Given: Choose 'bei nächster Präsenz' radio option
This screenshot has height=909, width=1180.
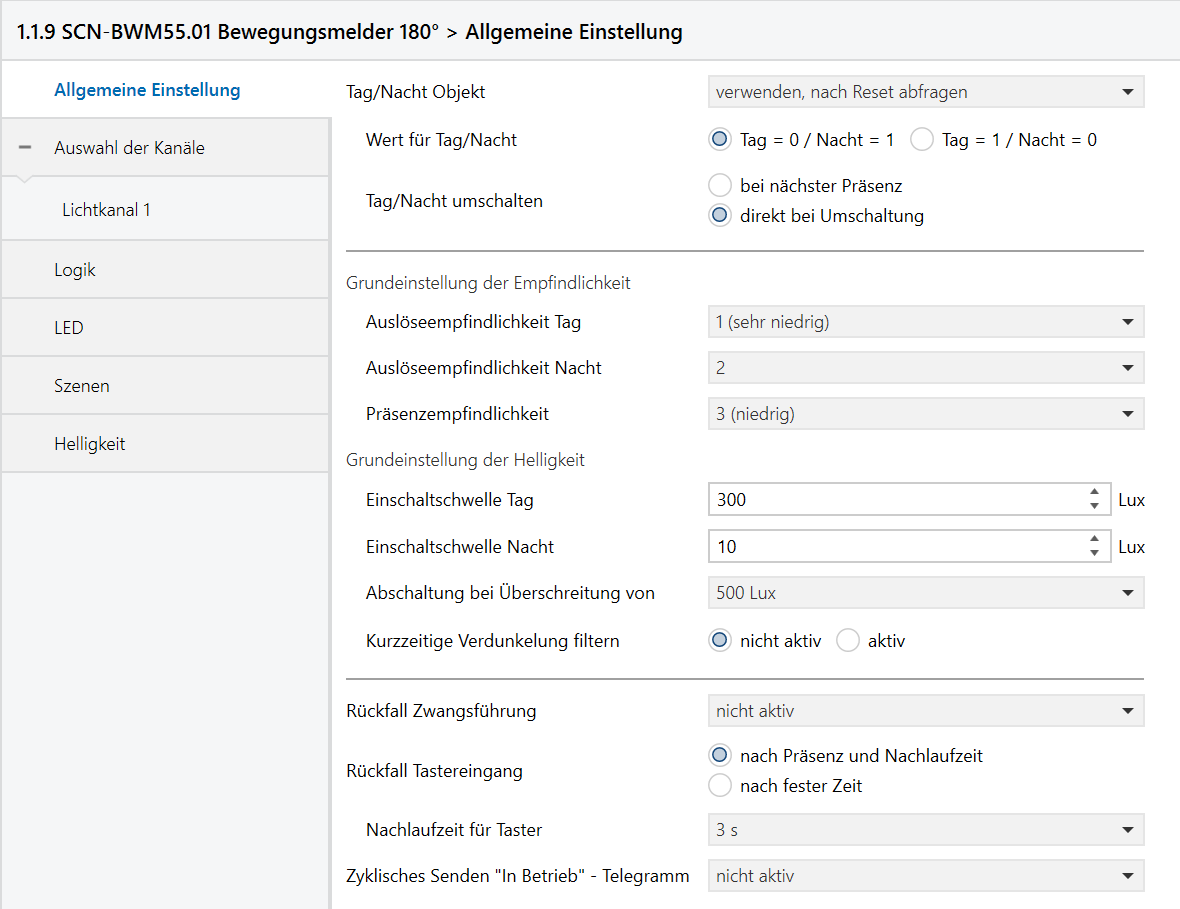Looking at the screenshot, I should coord(720,185).
